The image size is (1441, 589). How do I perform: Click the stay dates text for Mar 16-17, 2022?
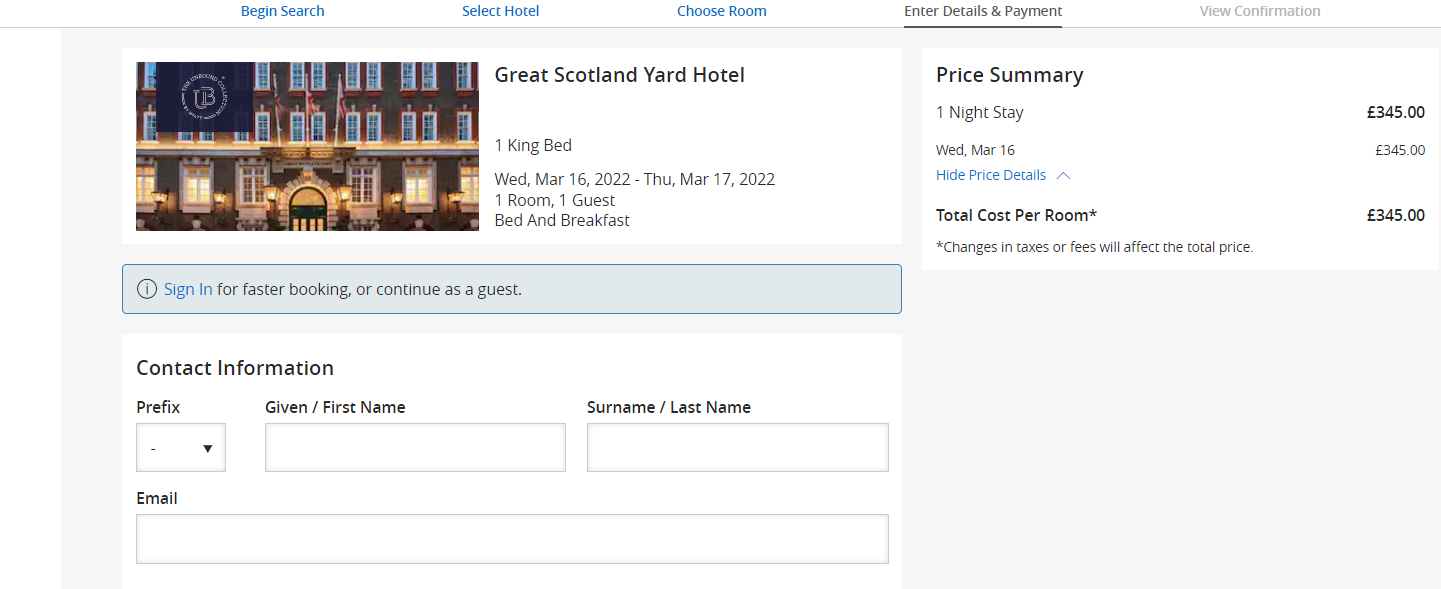click(634, 180)
